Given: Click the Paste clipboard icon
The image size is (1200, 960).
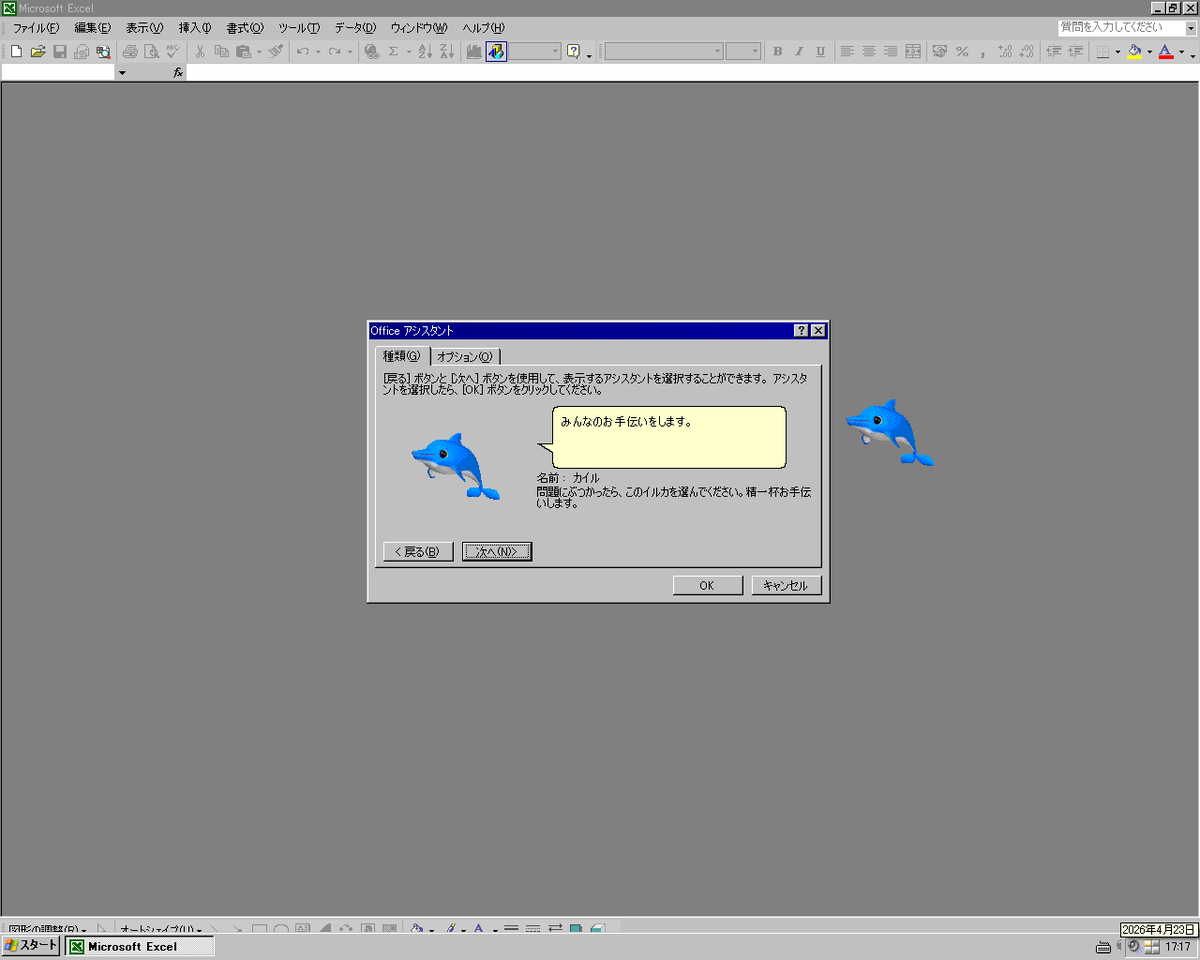Looking at the screenshot, I should point(243,51).
